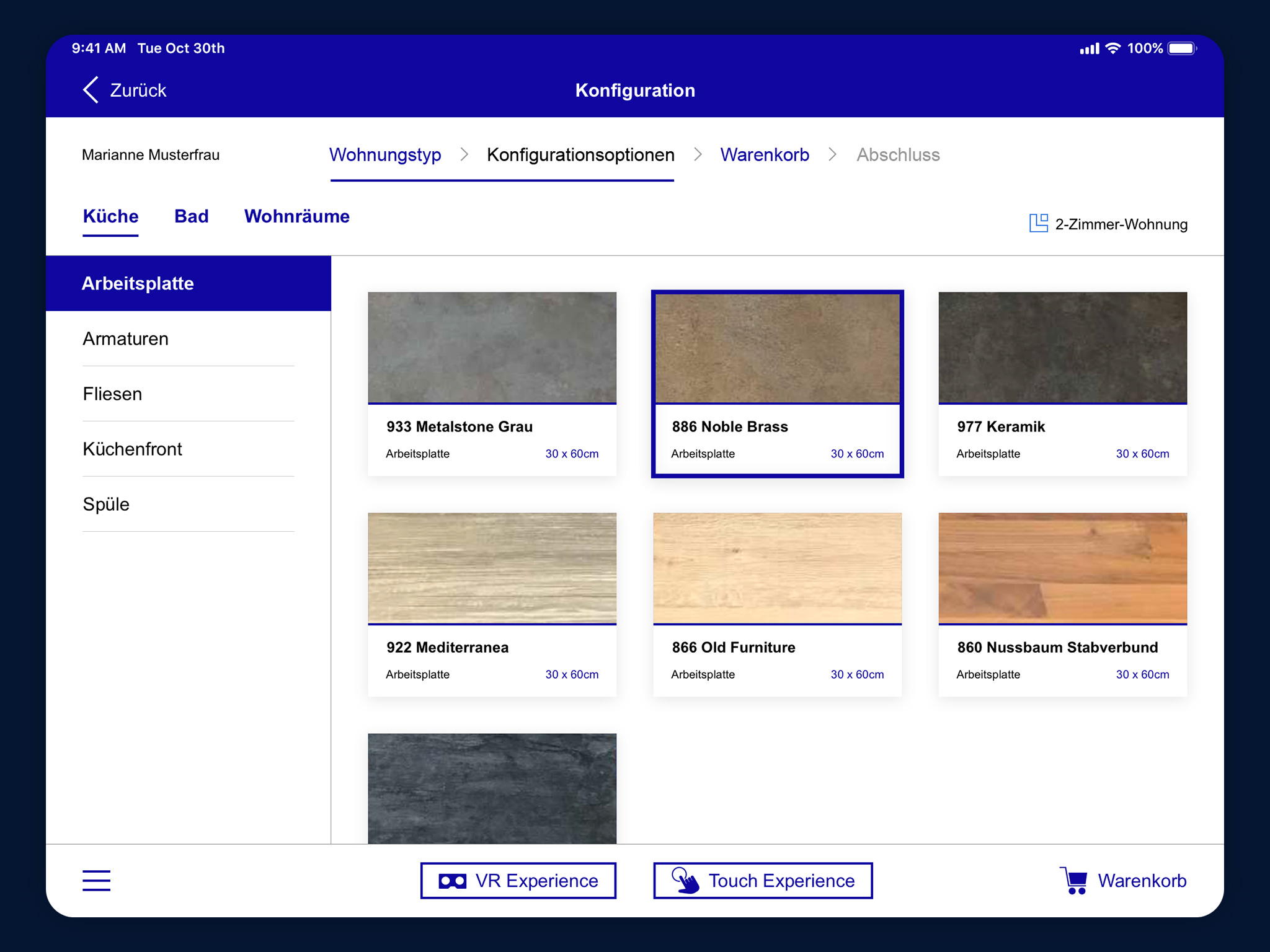The width and height of the screenshot is (1270, 952).
Task: Select Armaturen in the sidebar
Action: 126,338
